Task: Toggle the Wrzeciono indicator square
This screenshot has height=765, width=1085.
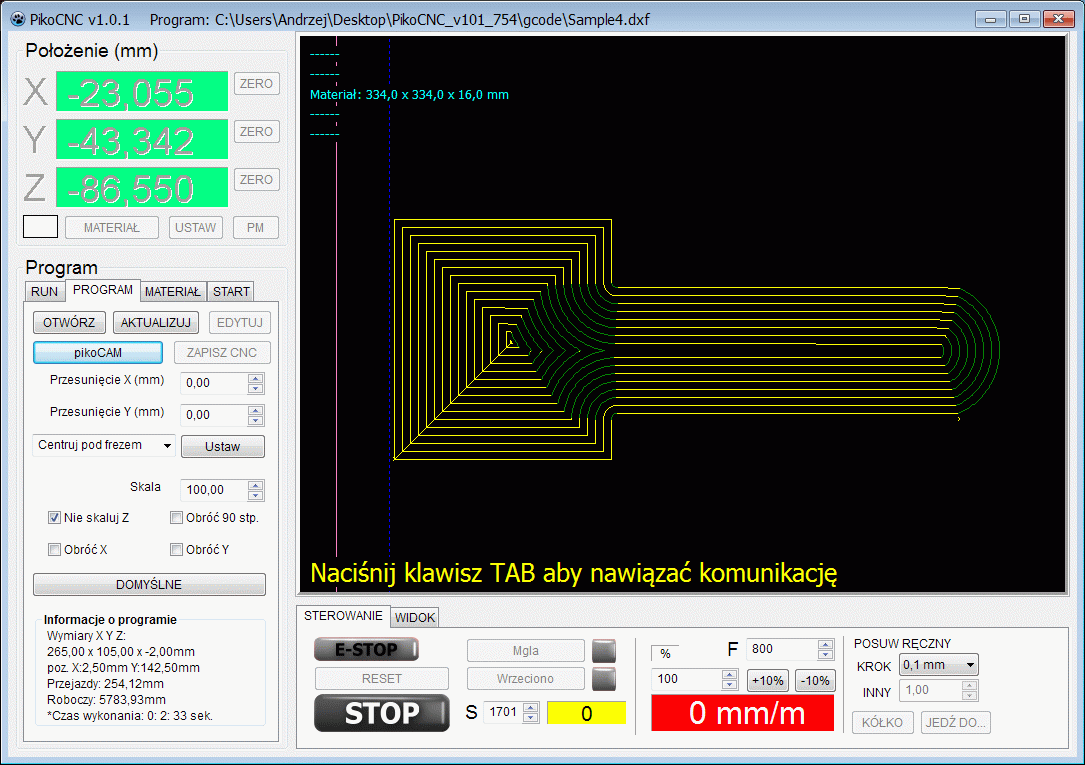Action: click(603, 679)
